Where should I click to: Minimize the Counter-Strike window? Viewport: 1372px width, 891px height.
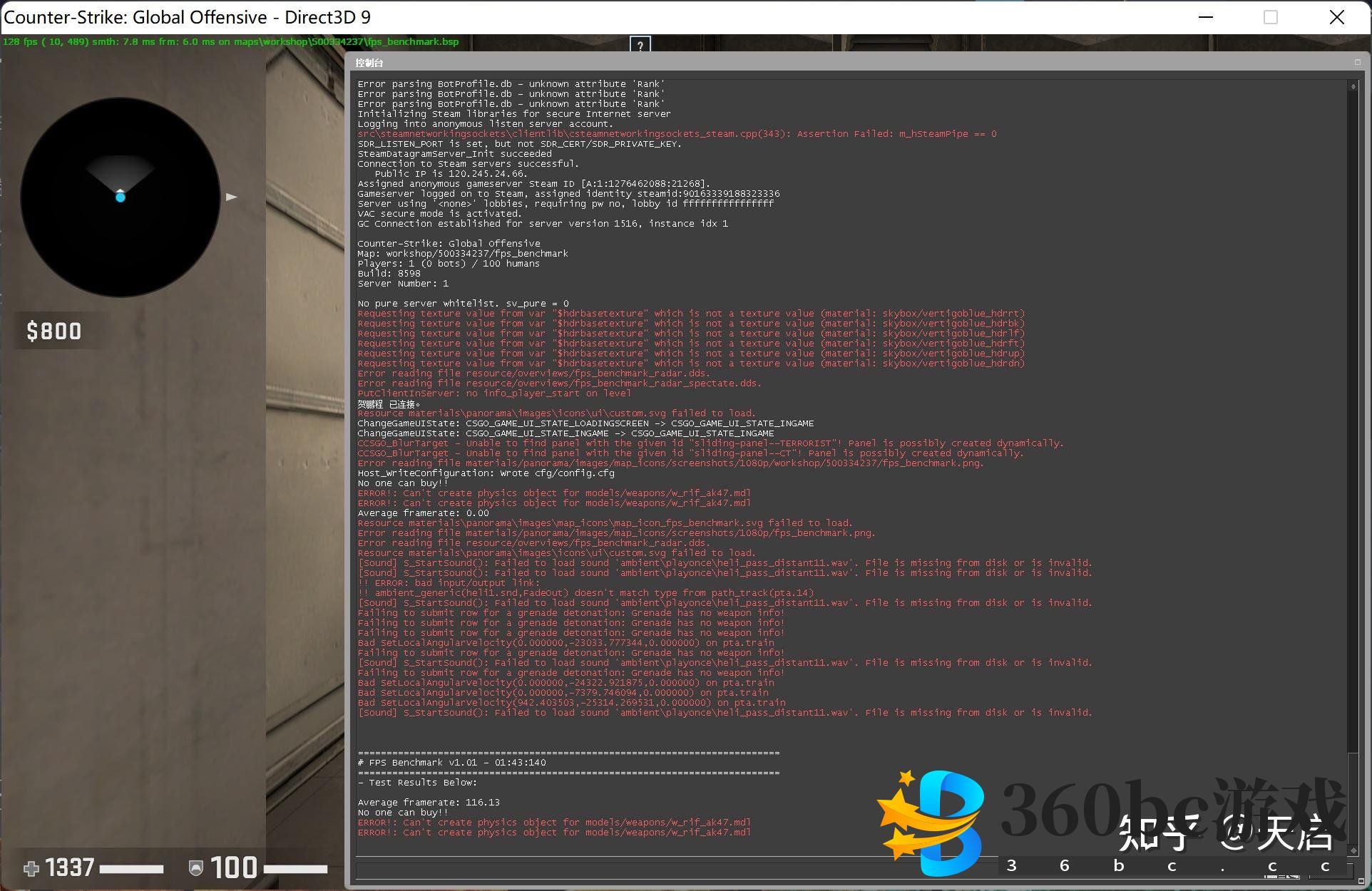(x=1206, y=17)
